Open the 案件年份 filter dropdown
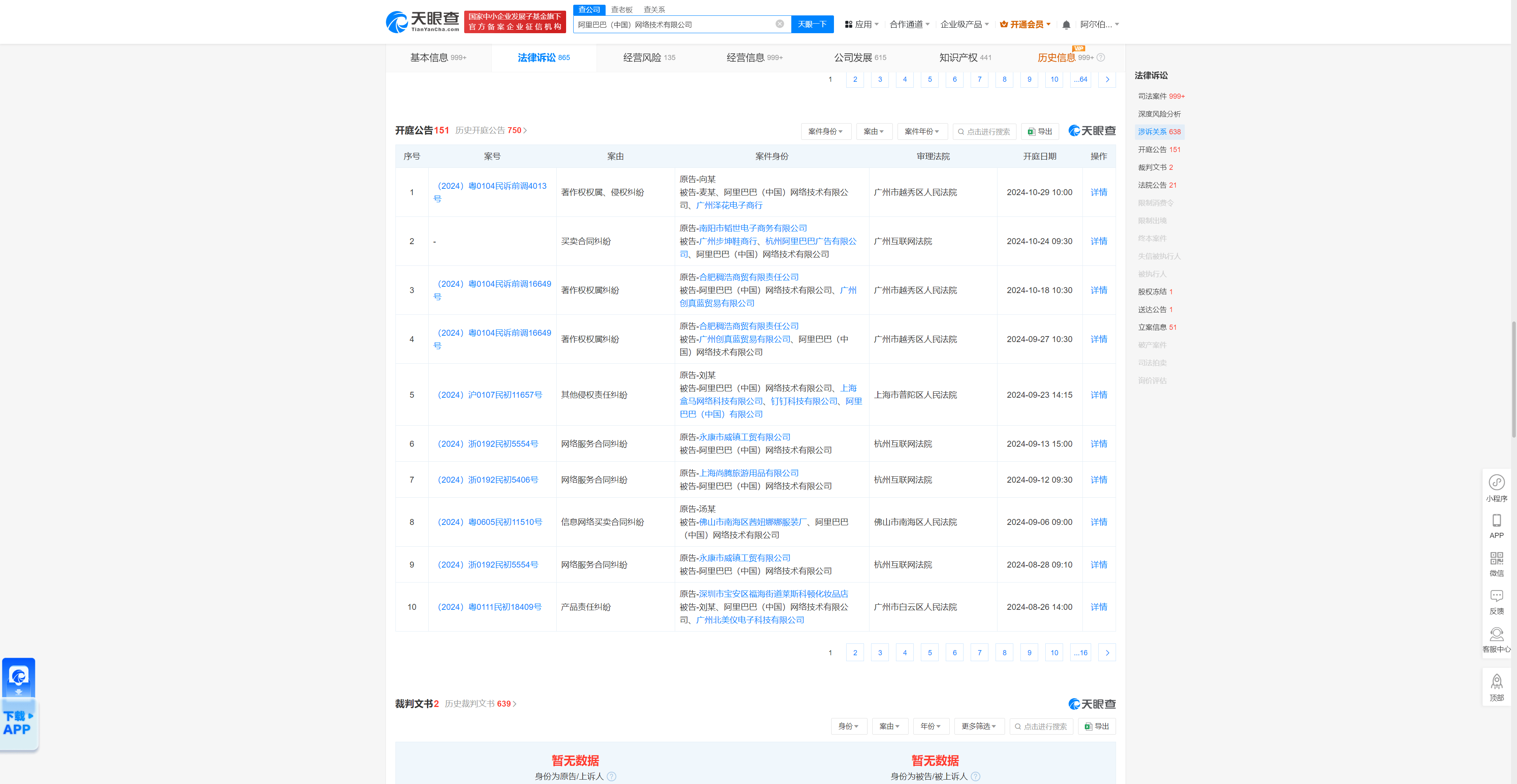This screenshot has width=1517, height=784. click(922, 132)
